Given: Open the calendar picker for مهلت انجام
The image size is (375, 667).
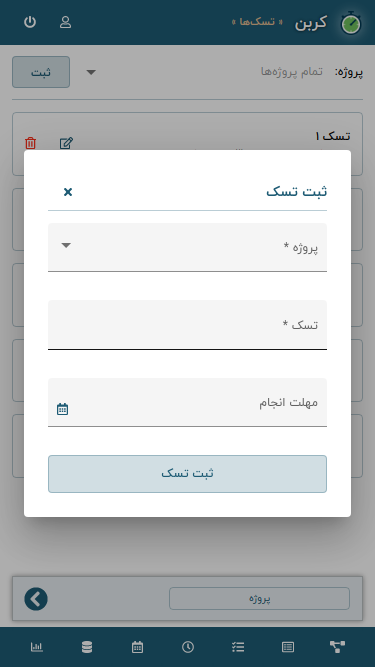Looking at the screenshot, I should click(62, 409).
